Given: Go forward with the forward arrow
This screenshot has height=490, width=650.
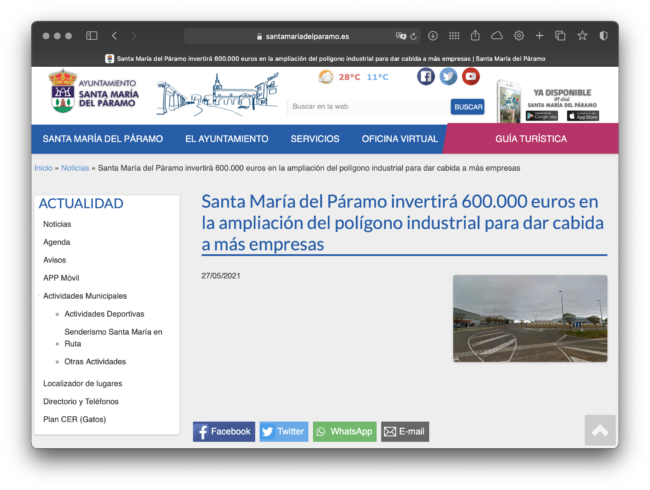Looking at the screenshot, I should click(134, 36).
